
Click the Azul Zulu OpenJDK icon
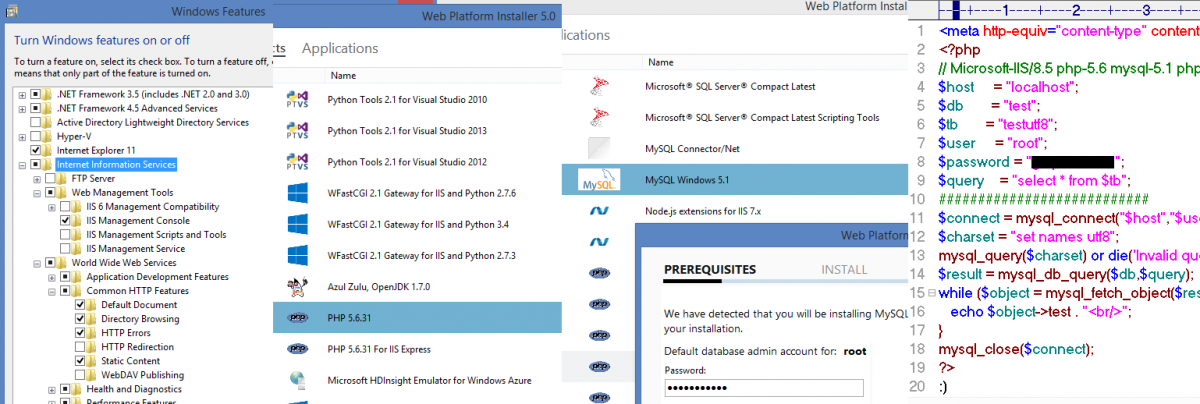click(x=297, y=286)
